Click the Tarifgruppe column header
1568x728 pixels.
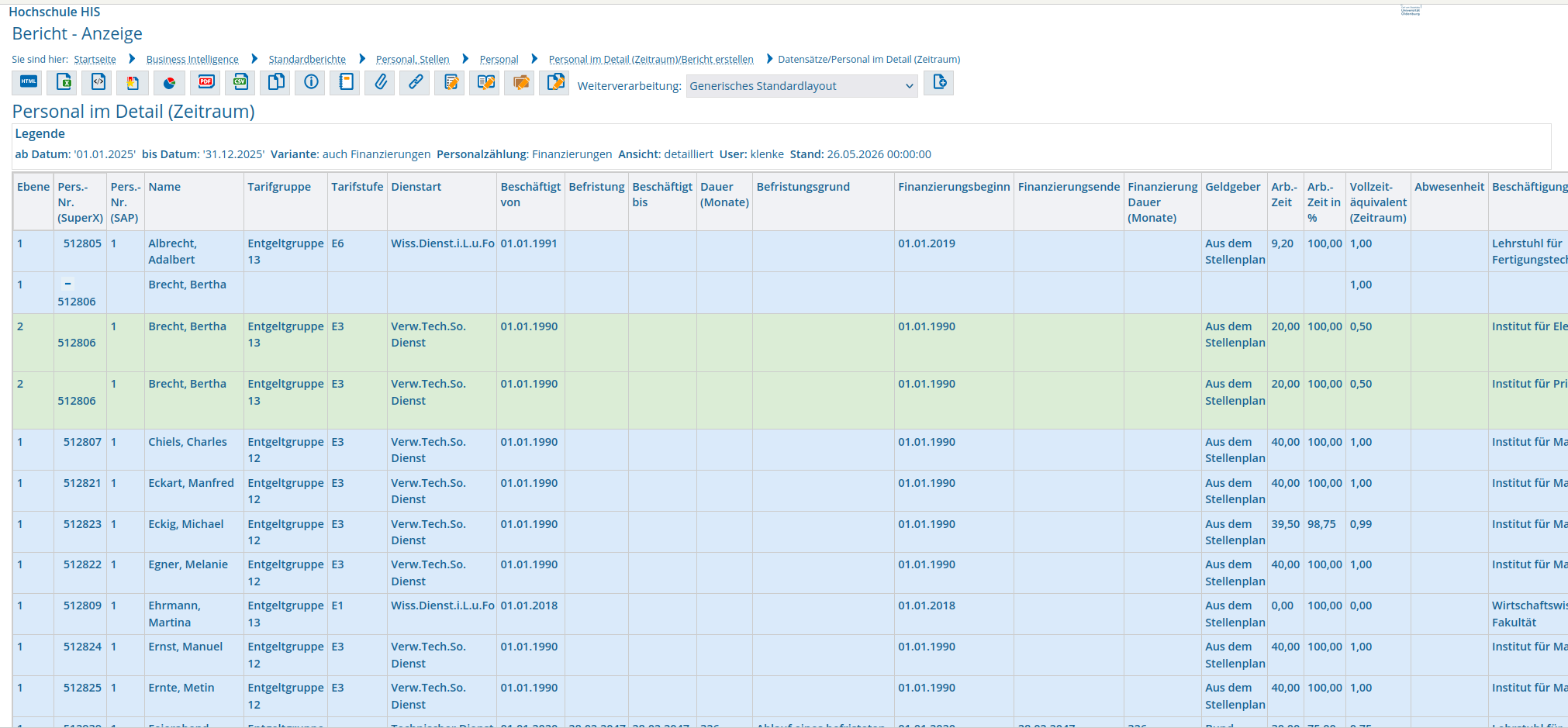coord(279,187)
